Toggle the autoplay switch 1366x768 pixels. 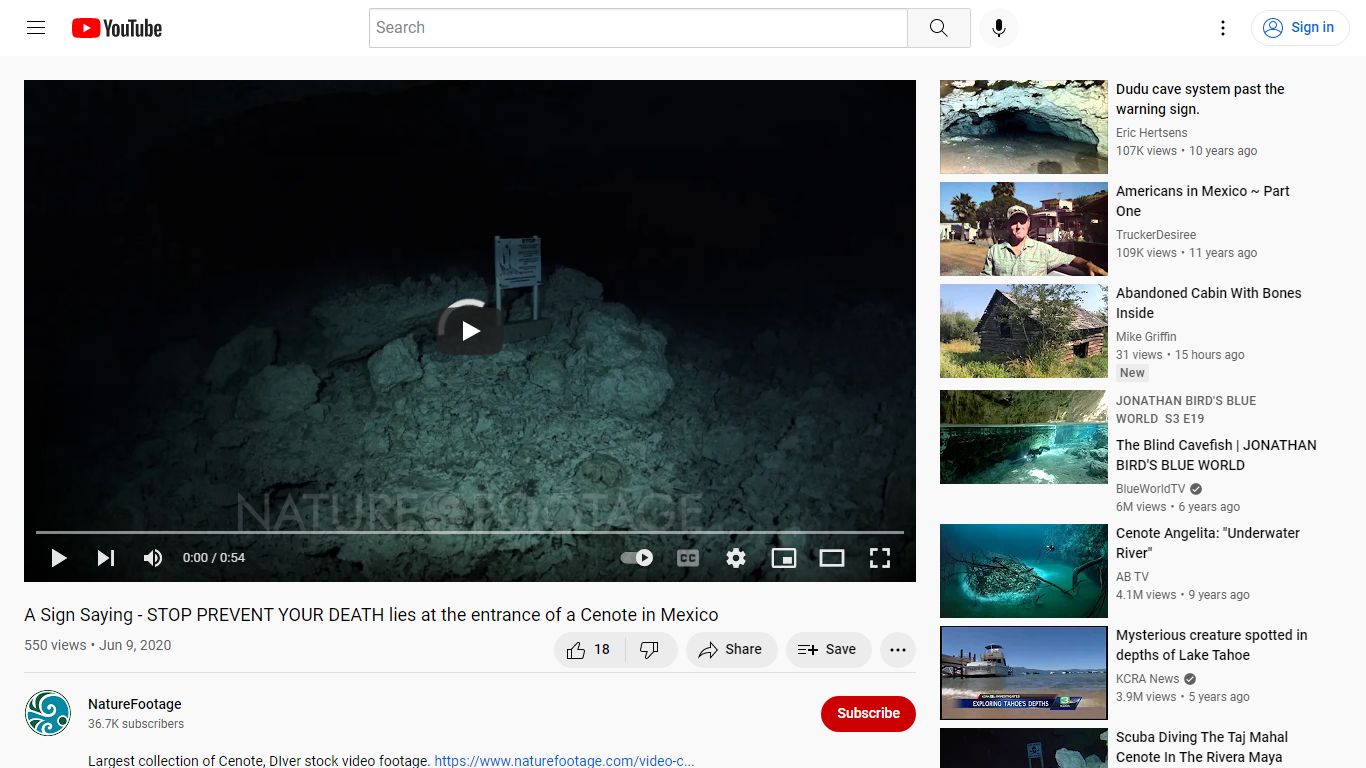click(637, 558)
